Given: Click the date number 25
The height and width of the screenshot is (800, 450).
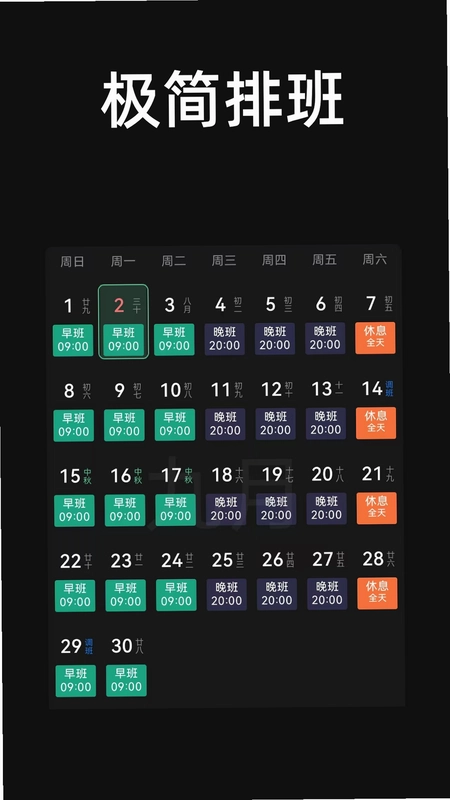Looking at the screenshot, I should tap(222, 560).
